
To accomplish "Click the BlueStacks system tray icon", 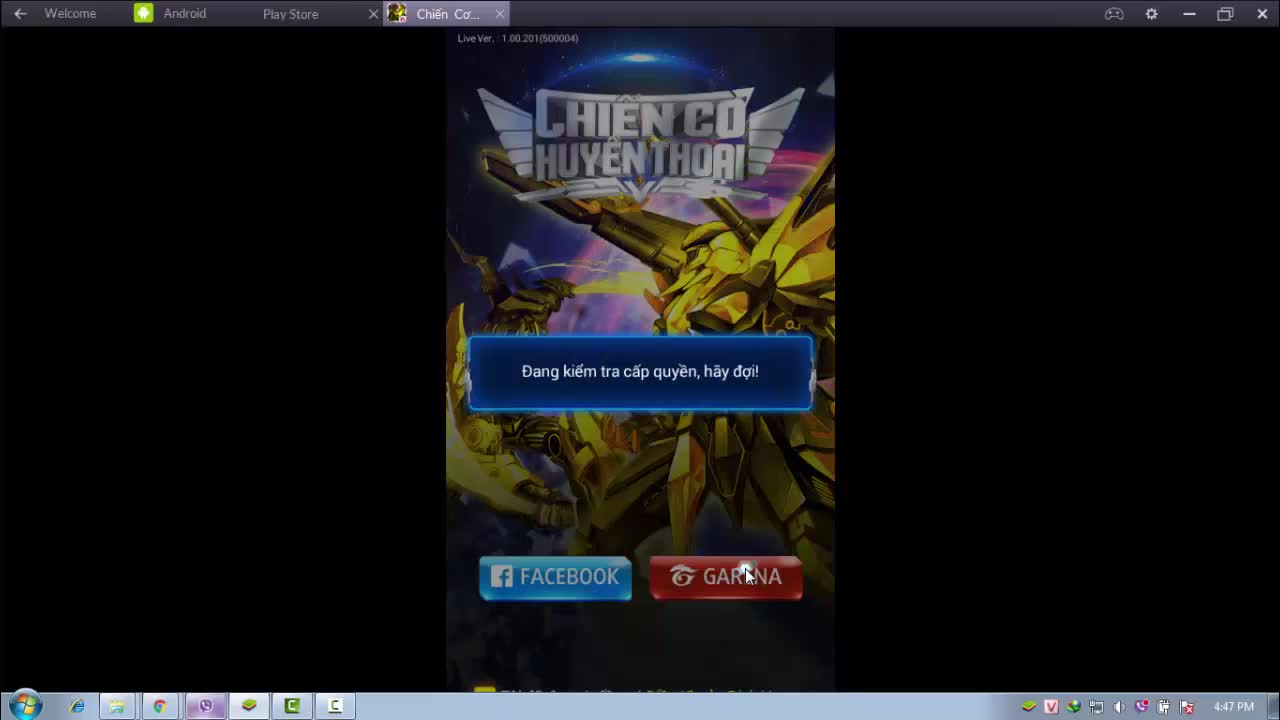I will point(1029,706).
